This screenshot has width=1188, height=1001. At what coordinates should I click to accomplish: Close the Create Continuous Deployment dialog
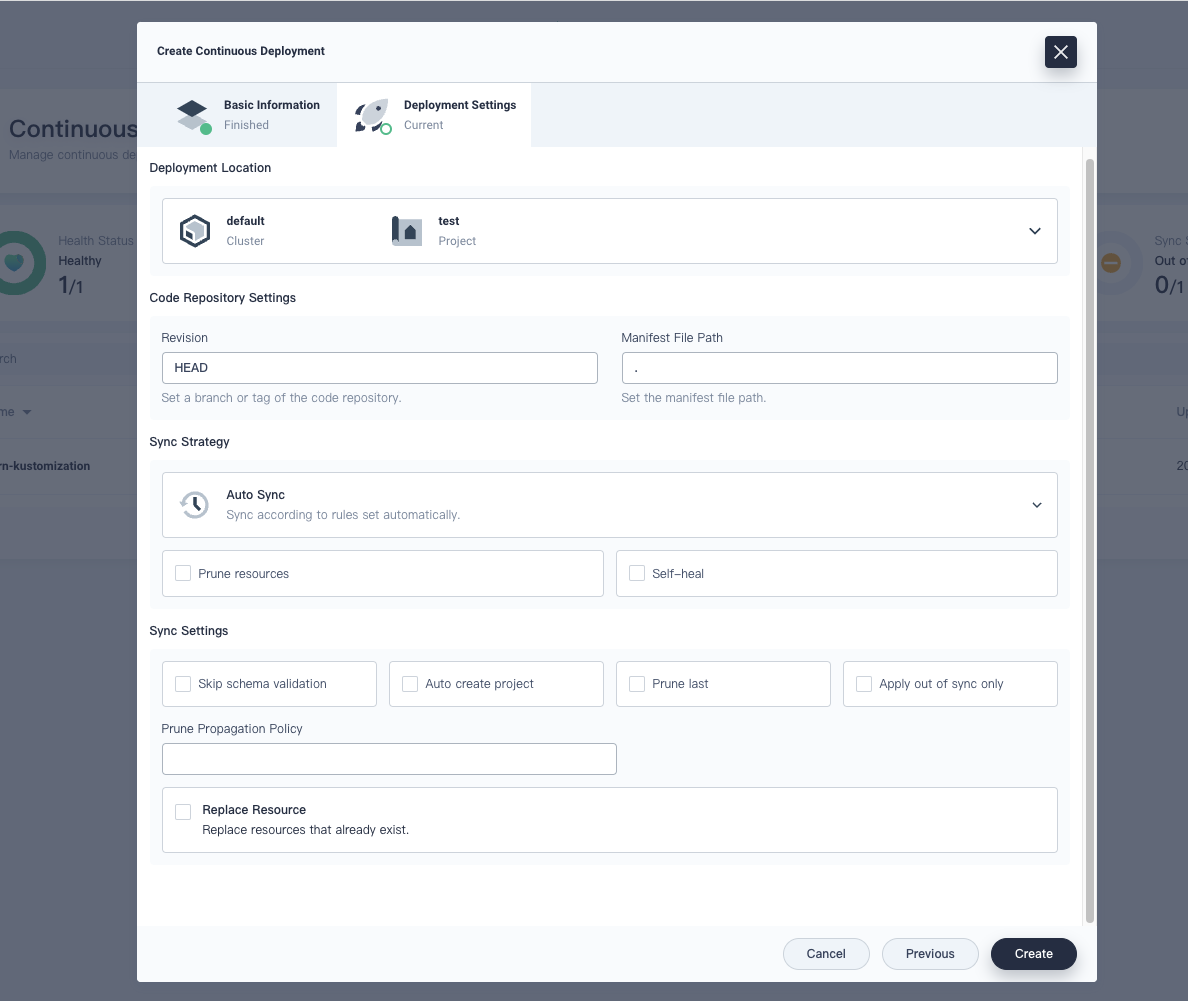click(1060, 52)
